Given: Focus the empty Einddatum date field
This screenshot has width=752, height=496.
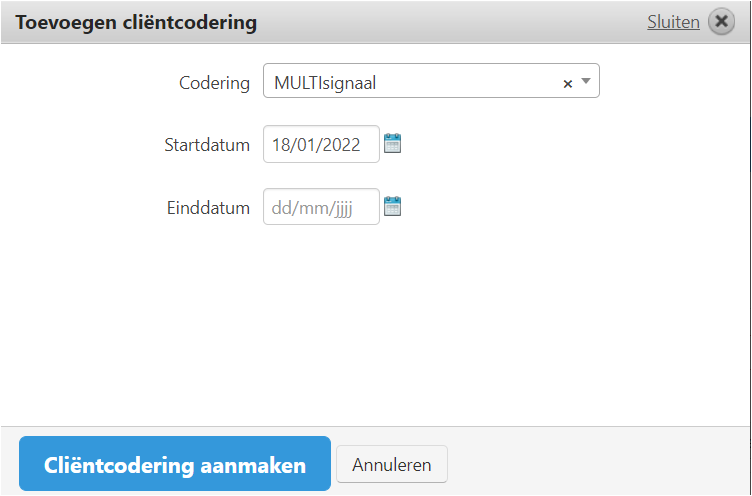Looking at the screenshot, I should [x=321, y=207].
